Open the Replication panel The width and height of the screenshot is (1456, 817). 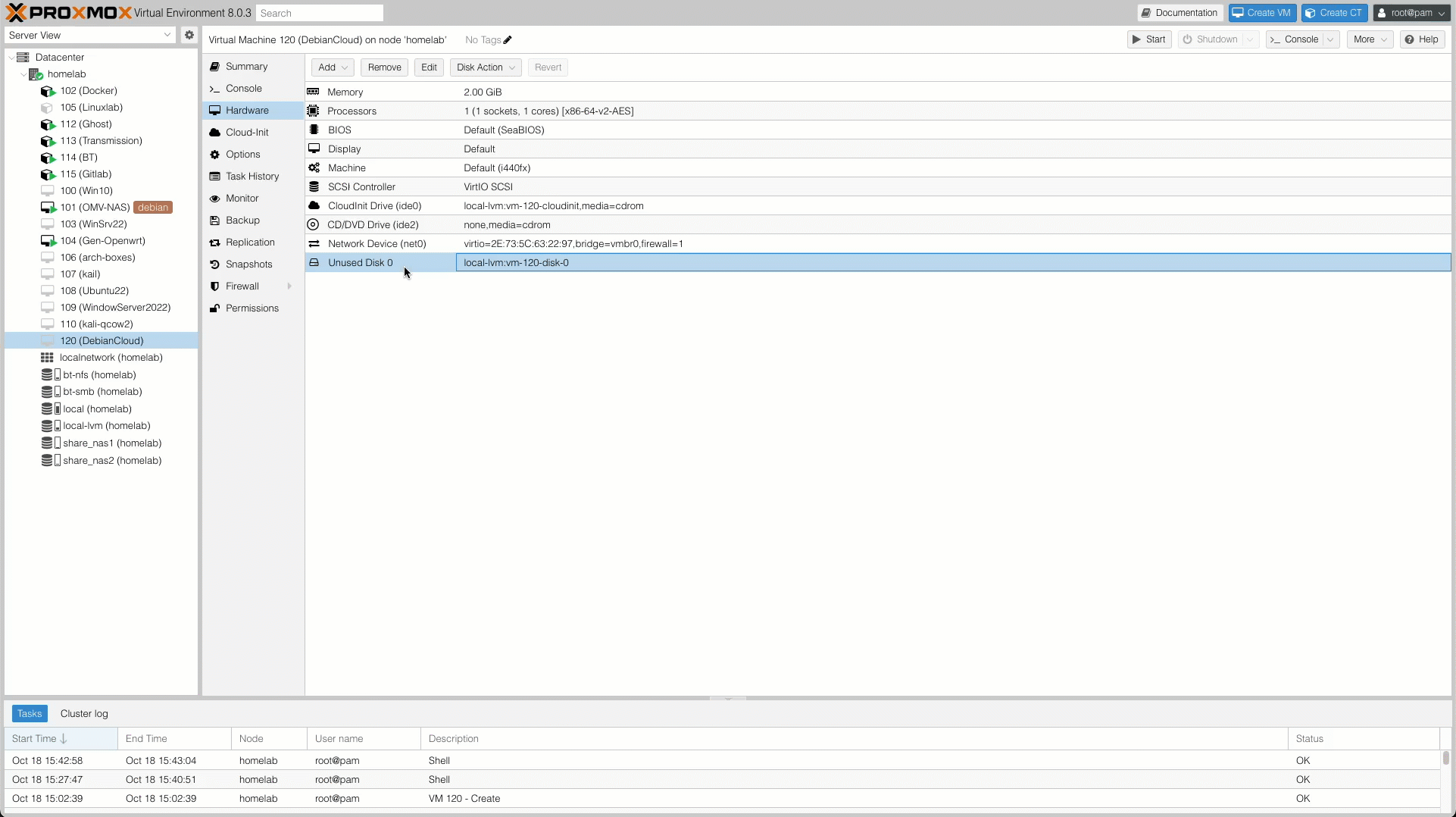tap(253, 243)
